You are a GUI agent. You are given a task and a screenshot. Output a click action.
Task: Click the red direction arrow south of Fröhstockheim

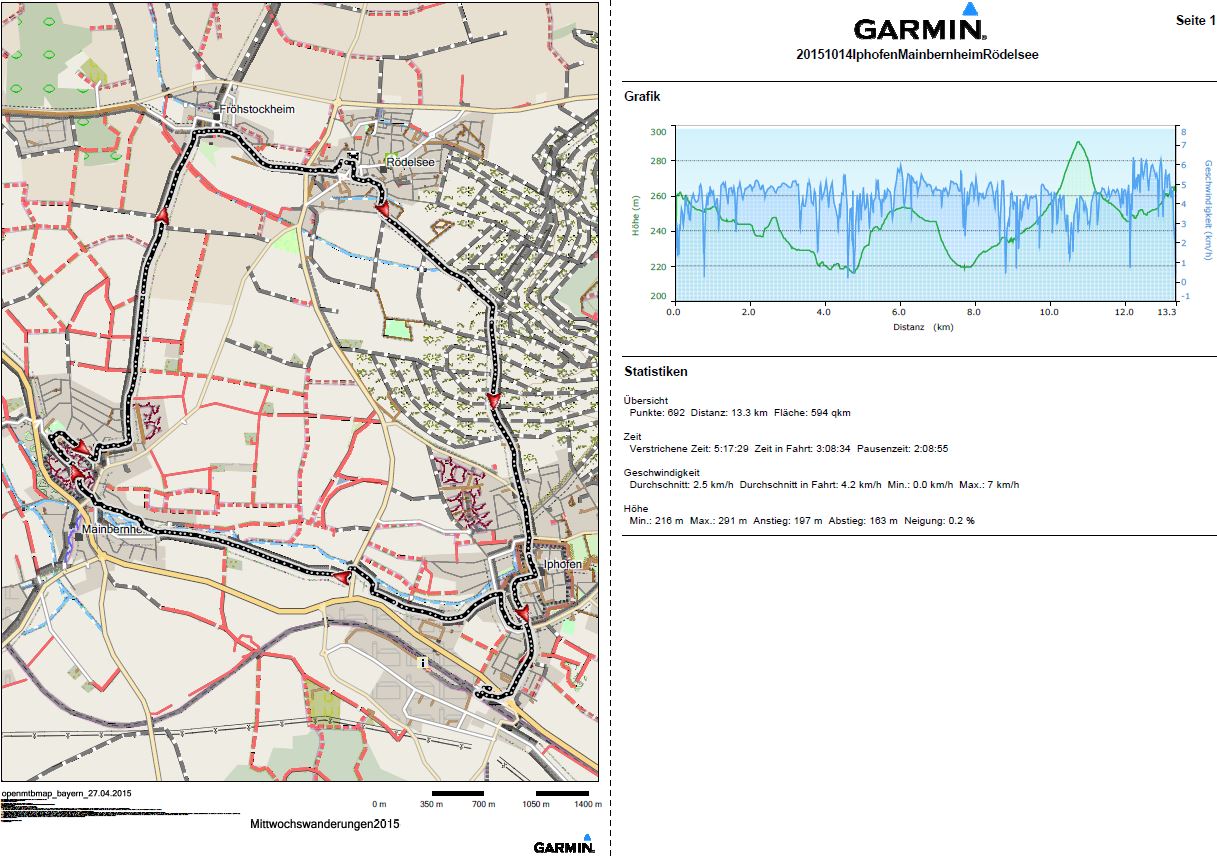pos(162,214)
